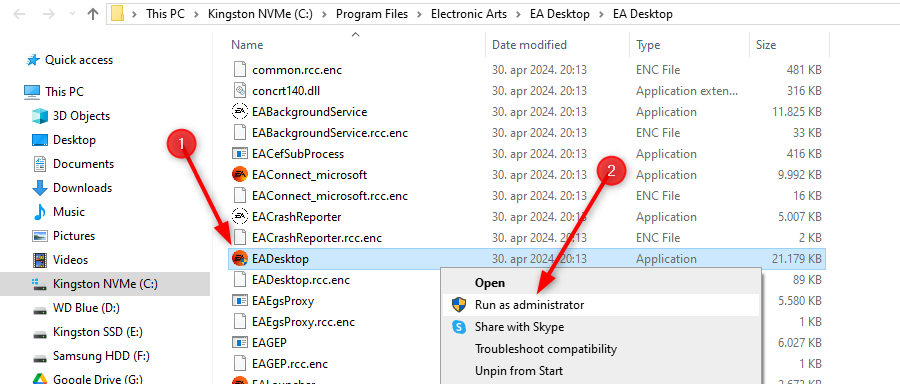900x384 pixels.
Task: Expand chevron after This PC breadcrumb
Action: coord(197,14)
